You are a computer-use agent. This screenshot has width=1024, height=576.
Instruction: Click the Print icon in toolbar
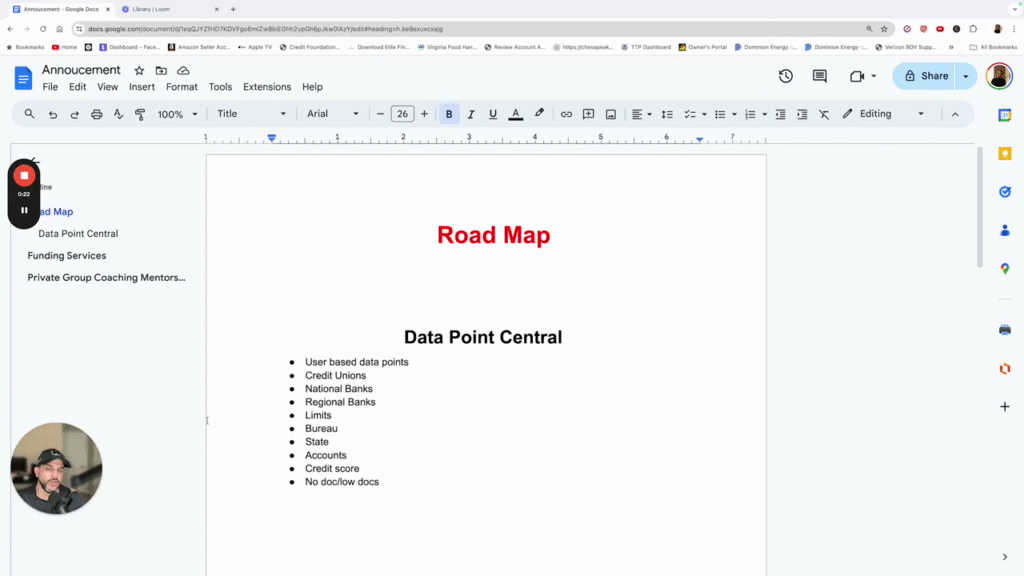point(97,114)
